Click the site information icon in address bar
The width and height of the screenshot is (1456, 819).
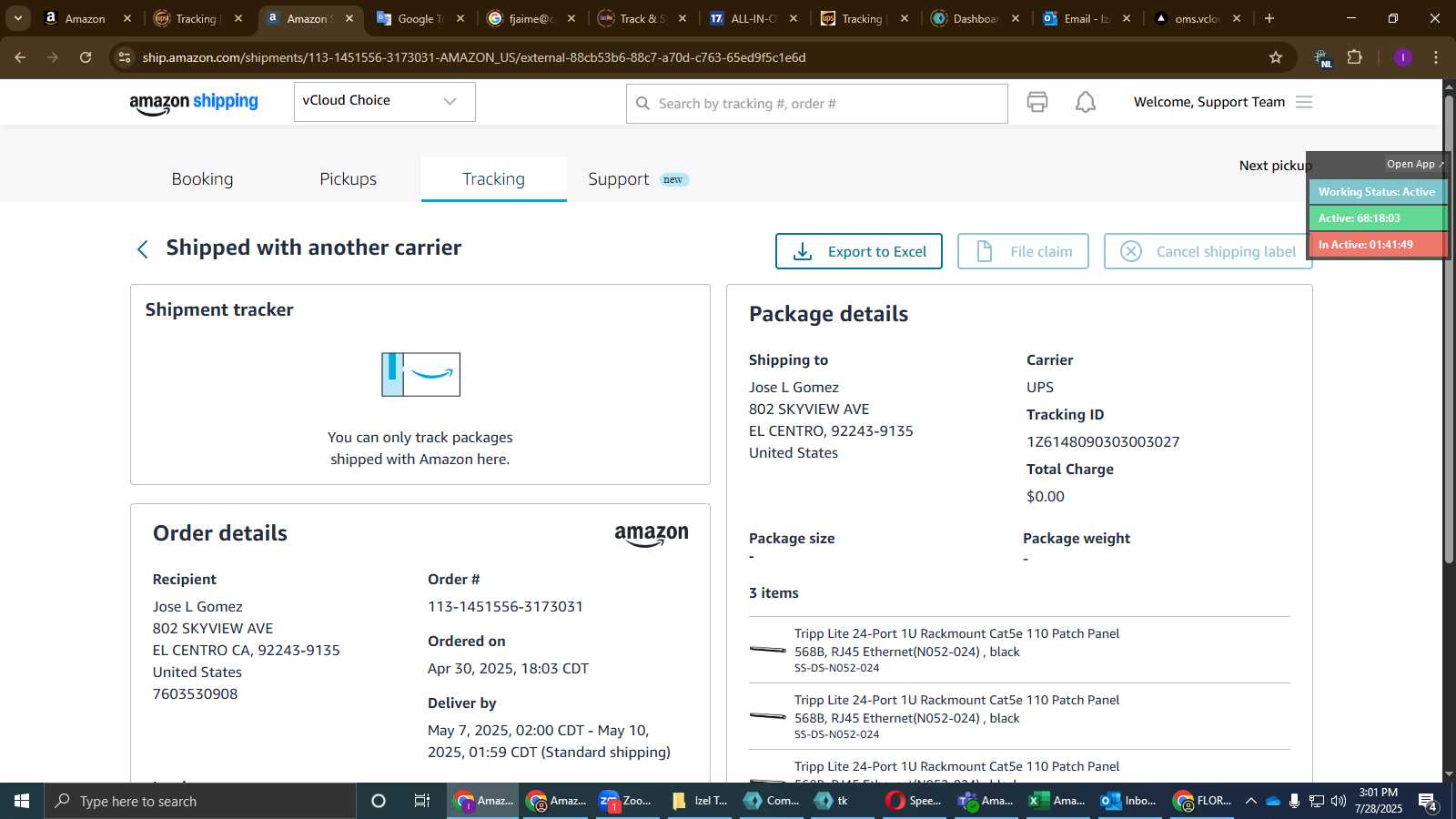point(125,57)
